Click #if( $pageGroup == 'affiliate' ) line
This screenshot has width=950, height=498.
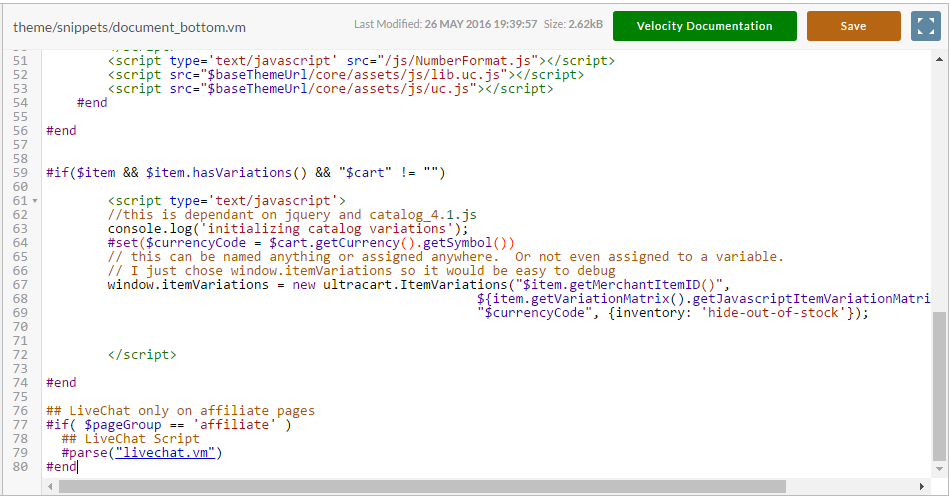168,425
